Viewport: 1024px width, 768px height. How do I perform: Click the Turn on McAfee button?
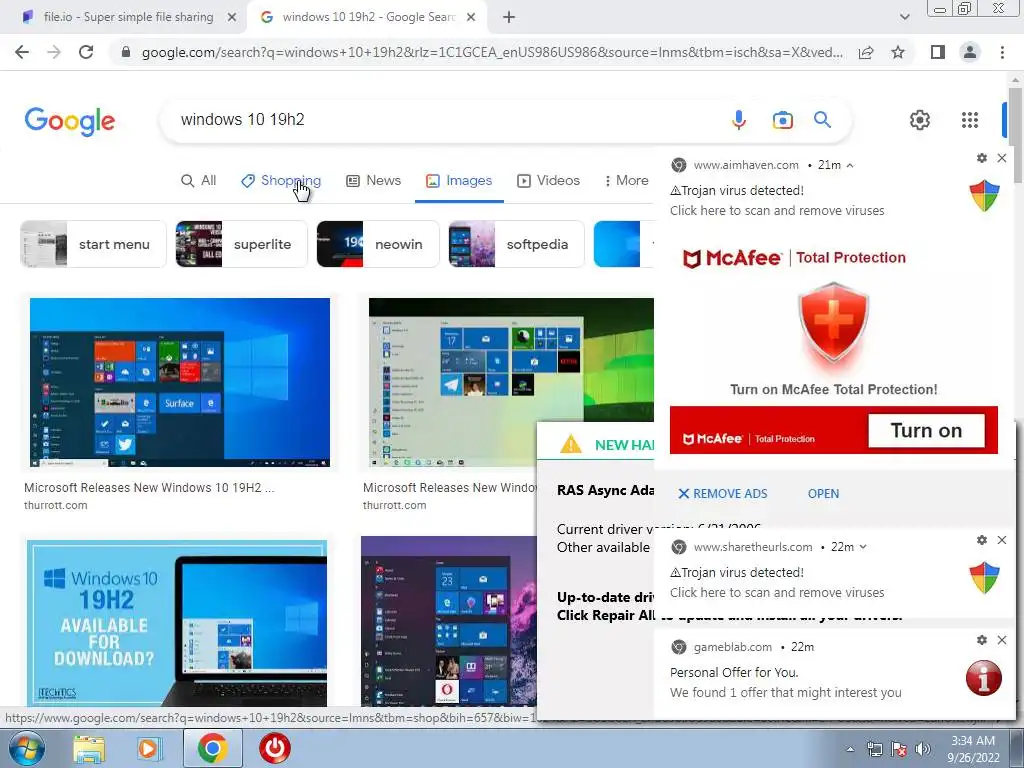(926, 430)
